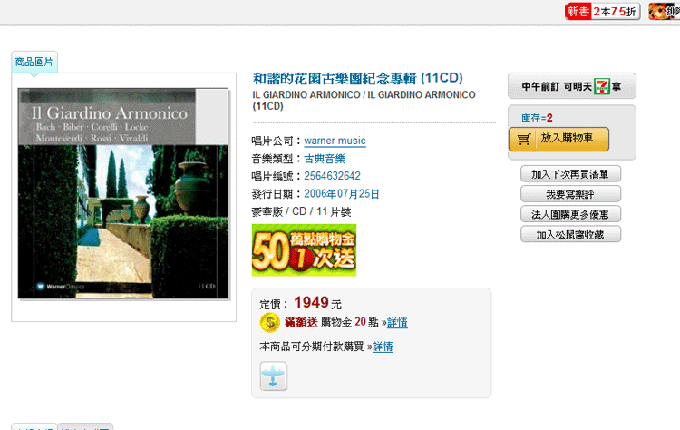
Task: Open the 50萬點購物金 promotion banner
Action: [304, 250]
